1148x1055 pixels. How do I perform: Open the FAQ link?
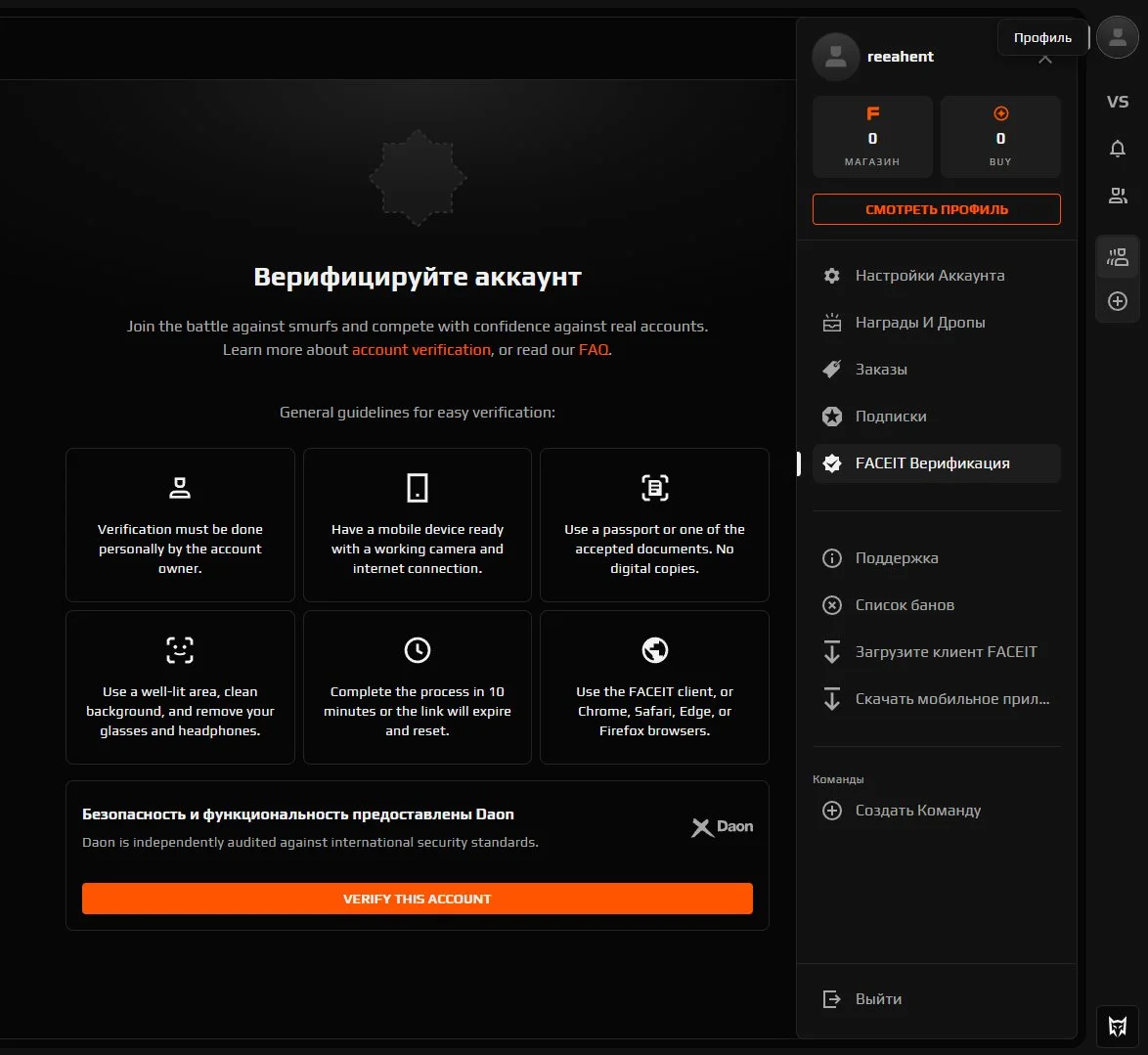pyautogui.click(x=593, y=350)
